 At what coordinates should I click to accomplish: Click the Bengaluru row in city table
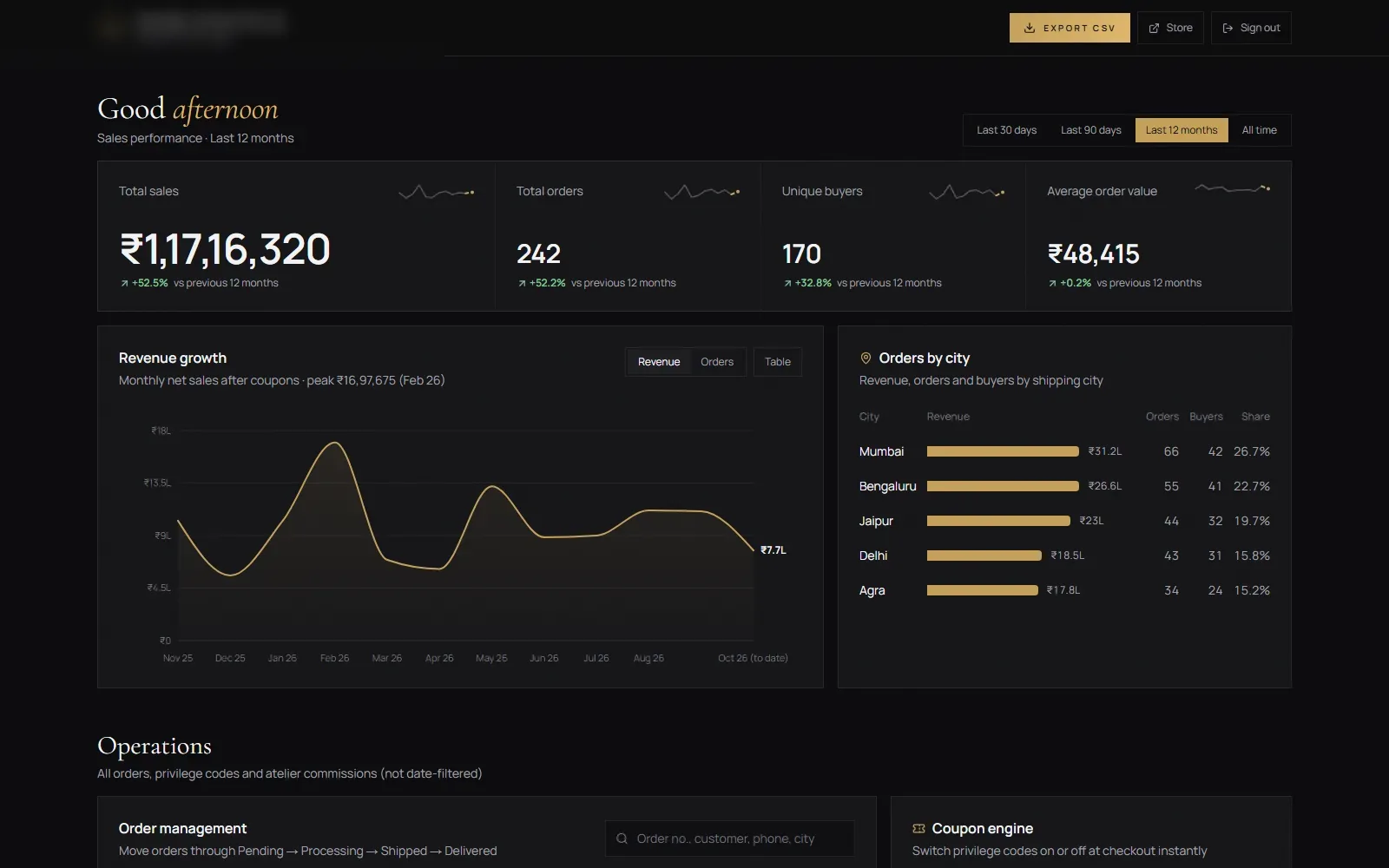pyautogui.click(x=1064, y=486)
